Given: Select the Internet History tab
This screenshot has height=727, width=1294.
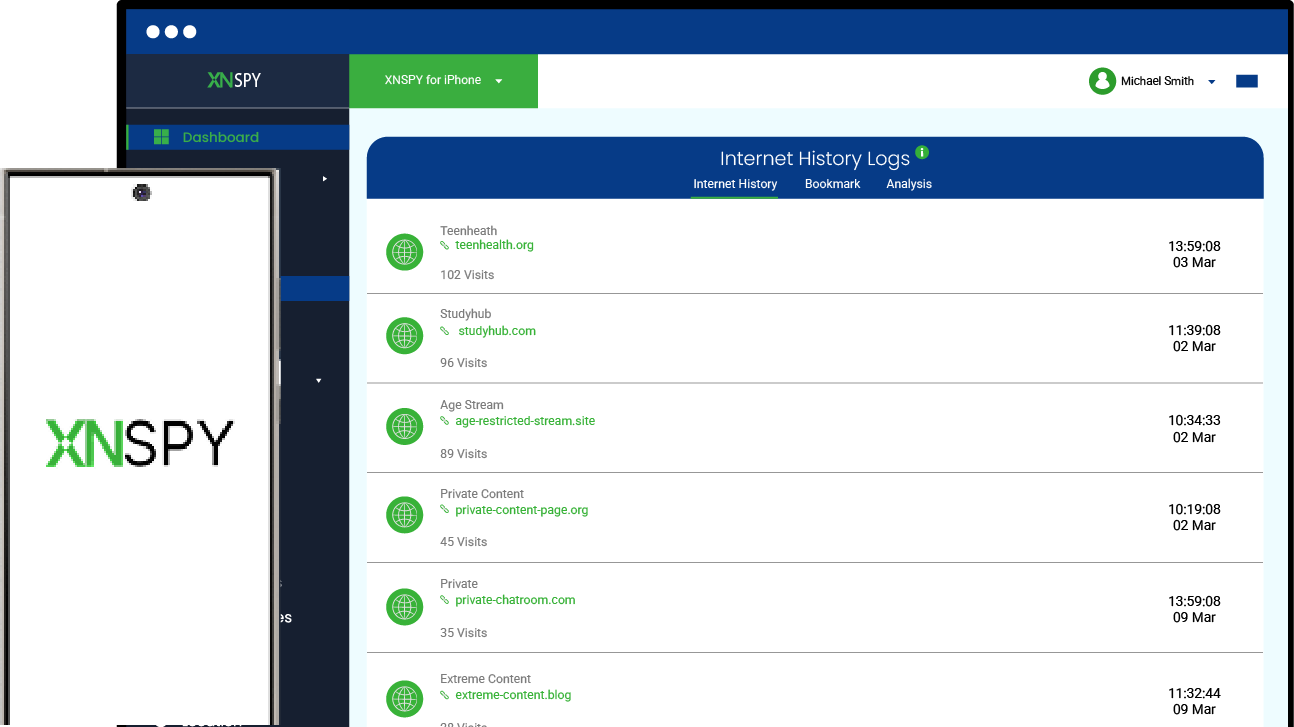Looking at the screenshot, I should pyautogui.click(x=735, y=184).
